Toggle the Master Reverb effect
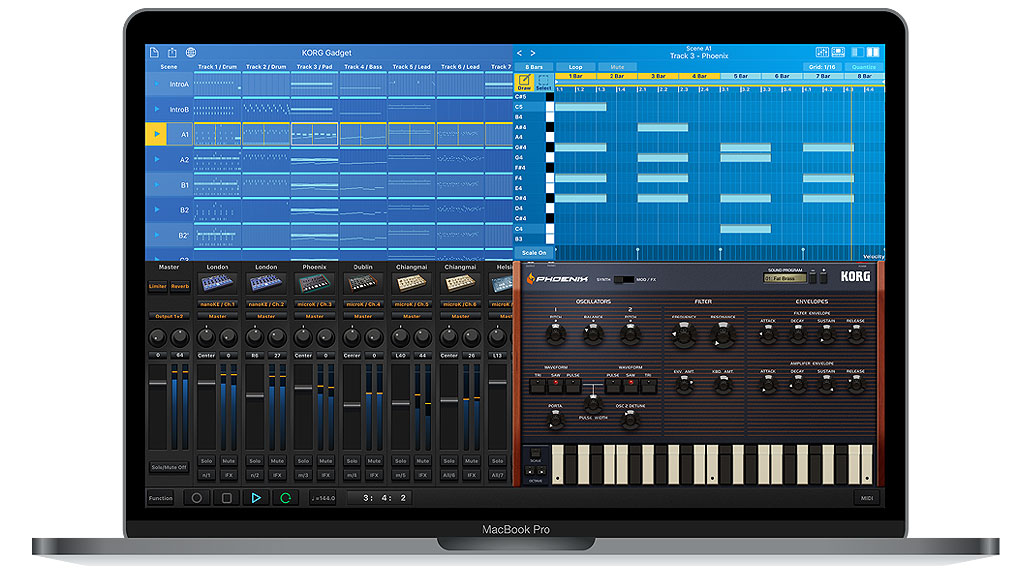The image size is (1024, 576). pyautogui.click(x=180, y=286)
